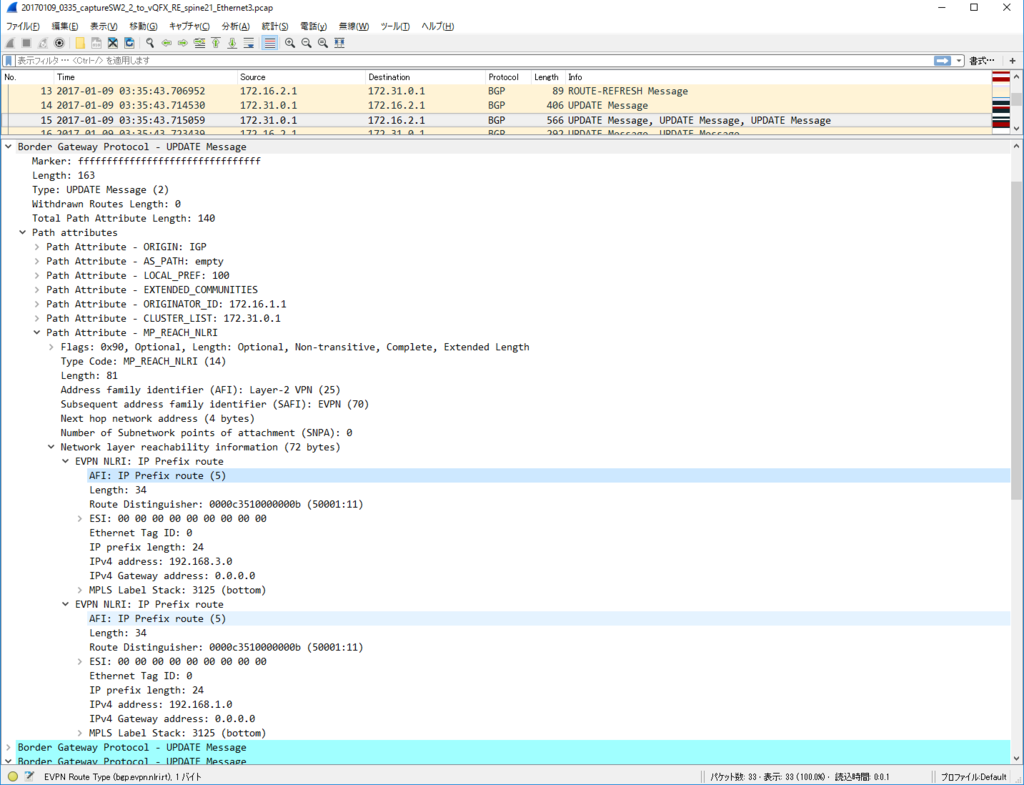Open the 編集(E) menu
Image resolution: width=1024 pixels, height=785 pixels.
point(65,26)
